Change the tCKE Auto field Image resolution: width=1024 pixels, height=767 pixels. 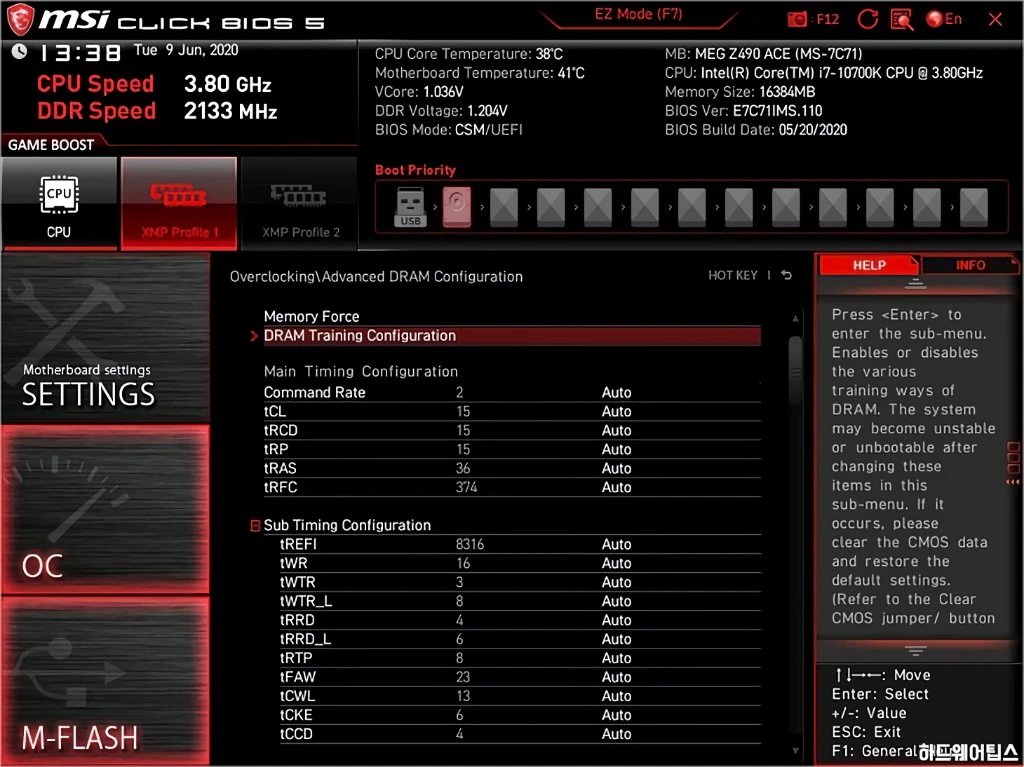[616, 715]
